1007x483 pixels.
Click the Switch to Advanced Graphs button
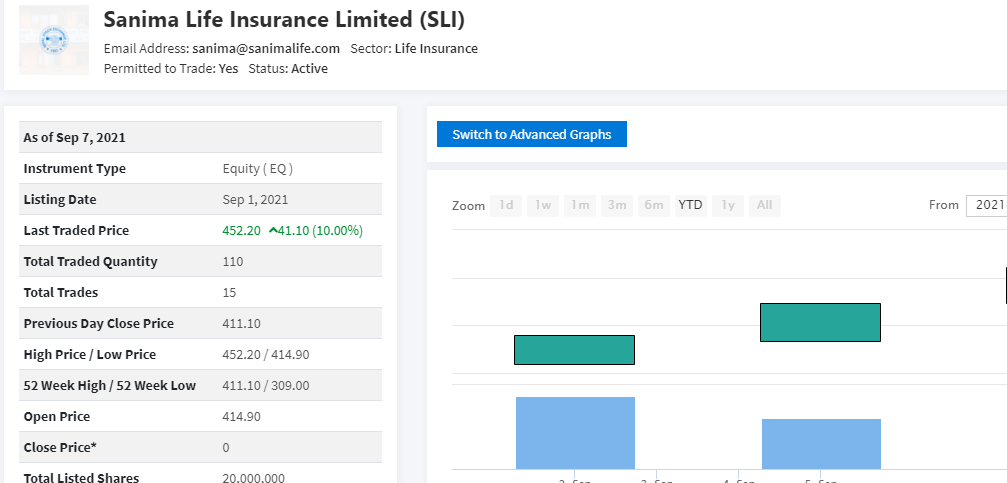coord(532,134)
